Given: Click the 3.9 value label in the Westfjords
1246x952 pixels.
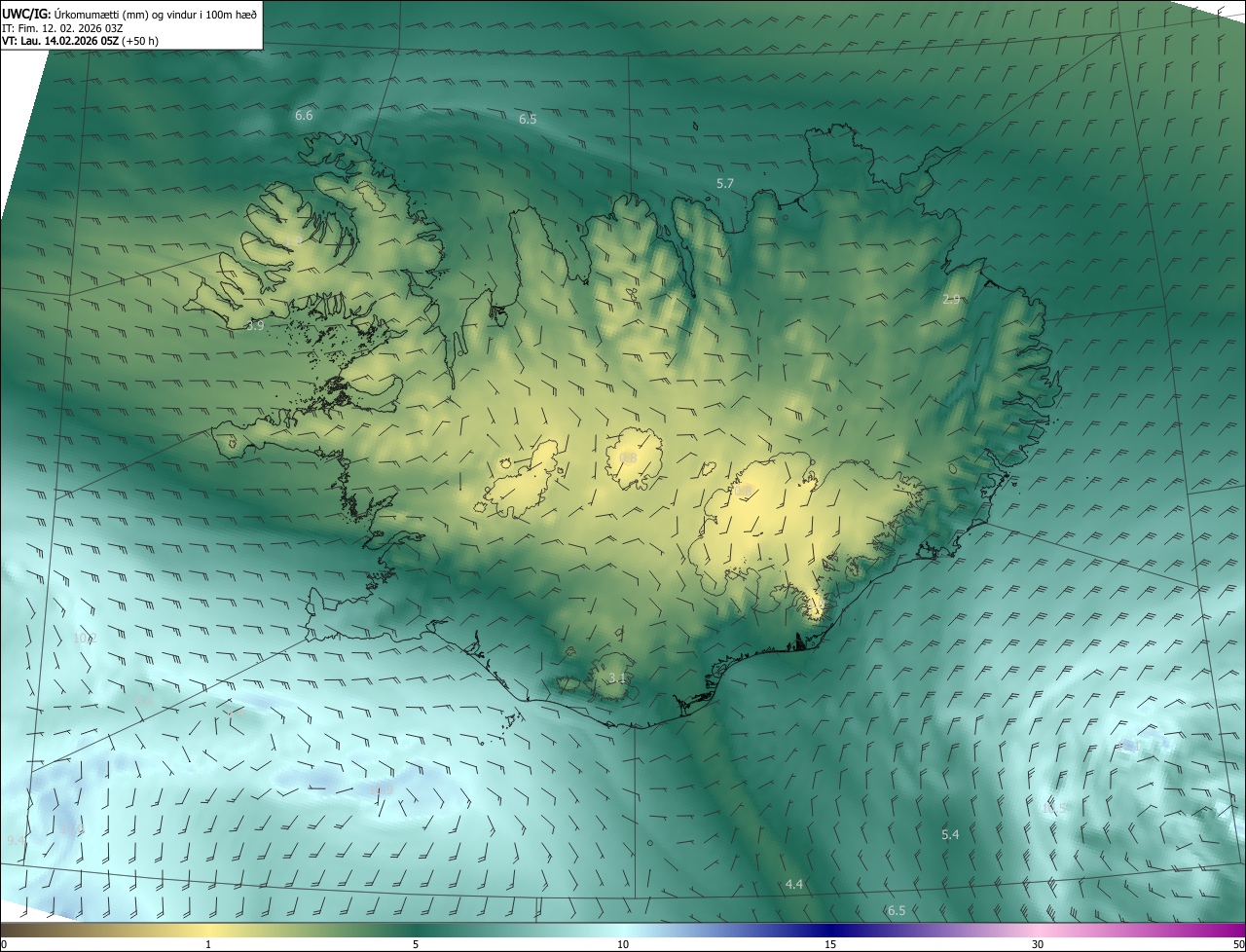Looking at the screenshot, I should click(x=255, y=326).
